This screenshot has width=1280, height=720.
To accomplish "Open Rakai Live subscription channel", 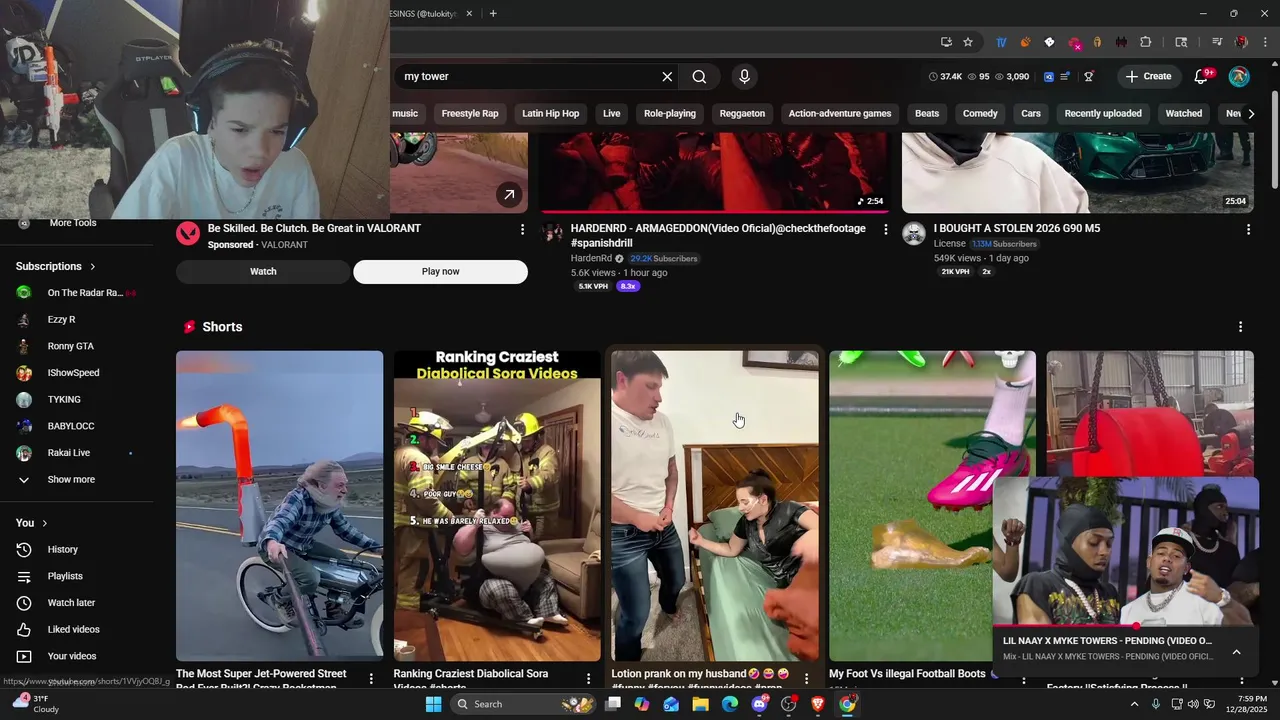I will pos(70,453).
